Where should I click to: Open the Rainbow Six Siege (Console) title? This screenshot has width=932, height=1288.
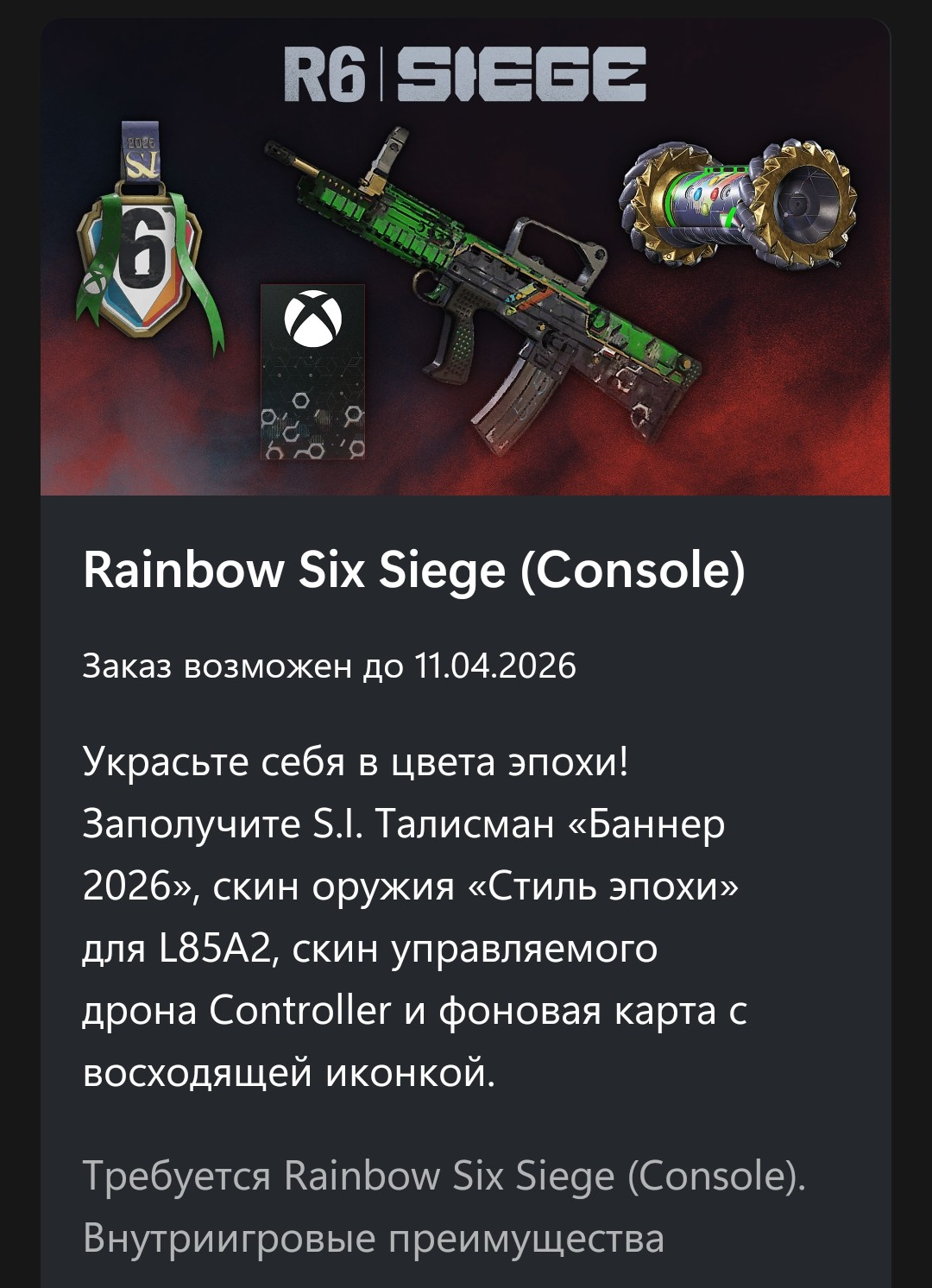[413, 570]
